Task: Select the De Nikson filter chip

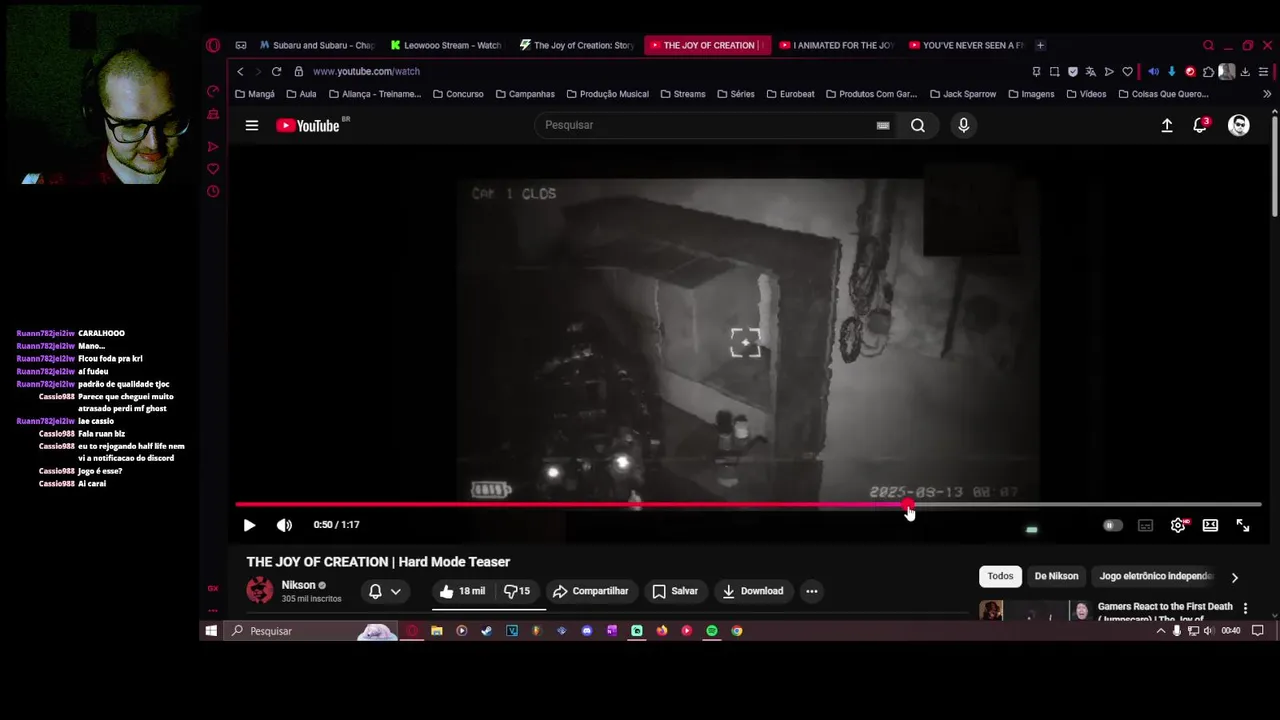Action: (x=1056, y=576)
